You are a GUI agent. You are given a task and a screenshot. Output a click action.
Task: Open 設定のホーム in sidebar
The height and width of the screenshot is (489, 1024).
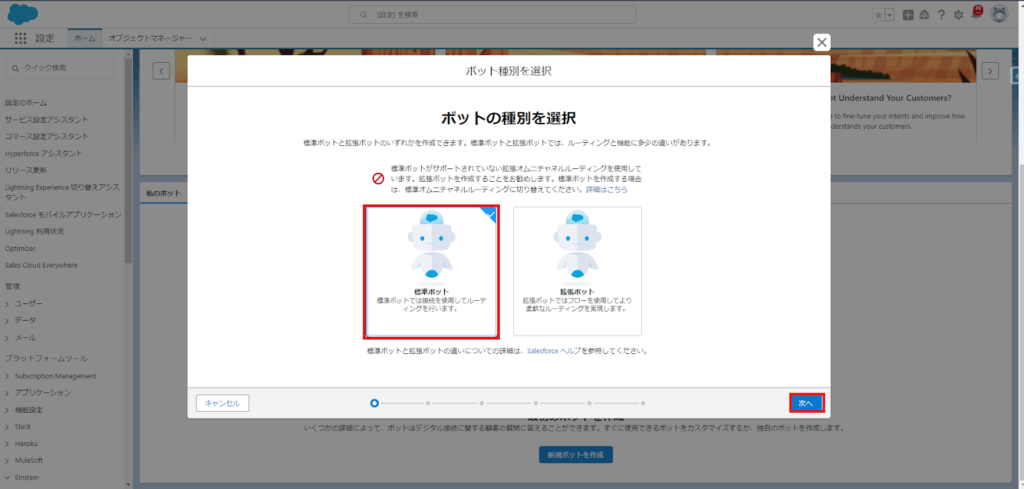26,103
